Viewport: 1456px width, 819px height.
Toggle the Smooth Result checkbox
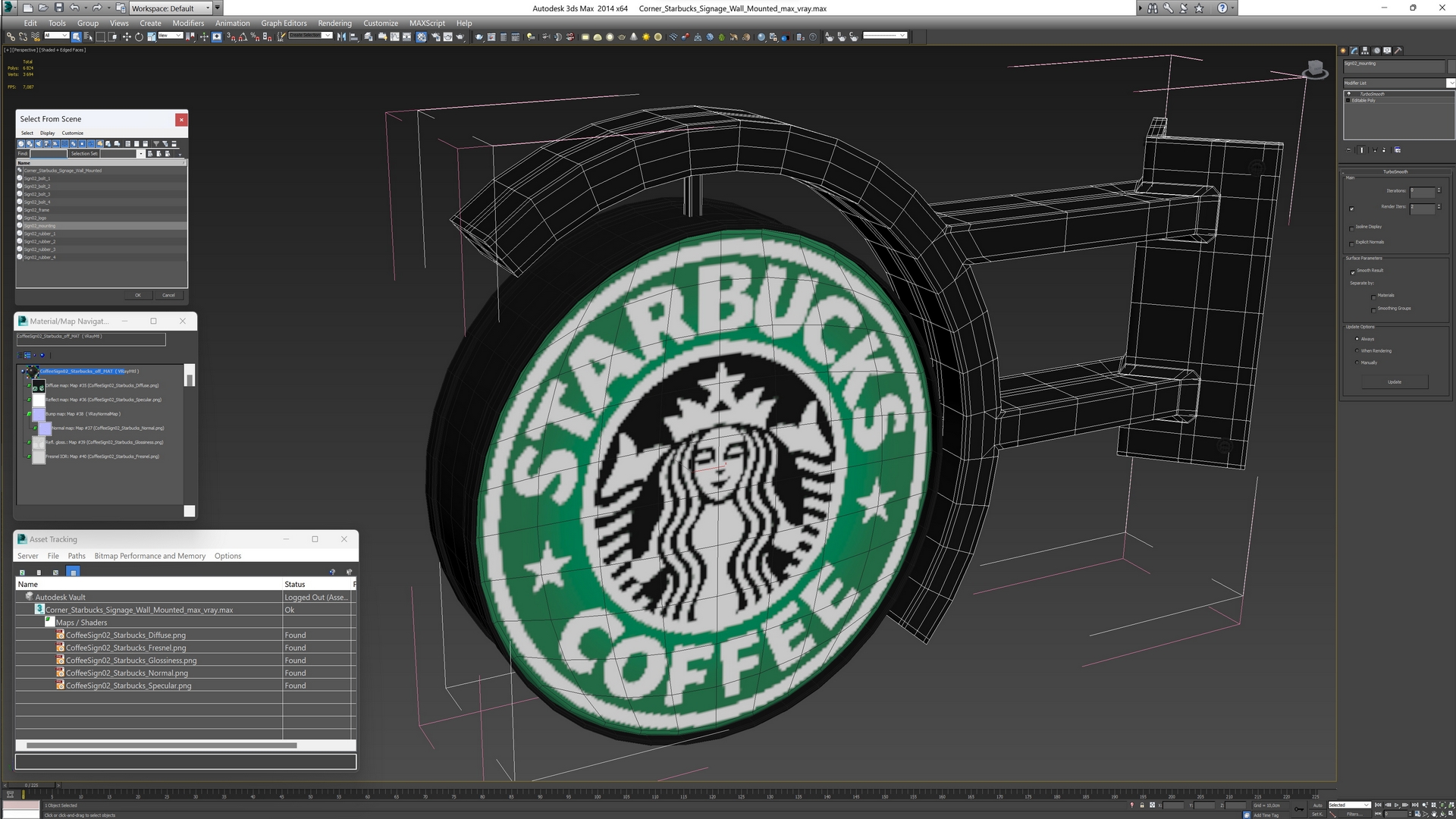tap(1352, 271)
